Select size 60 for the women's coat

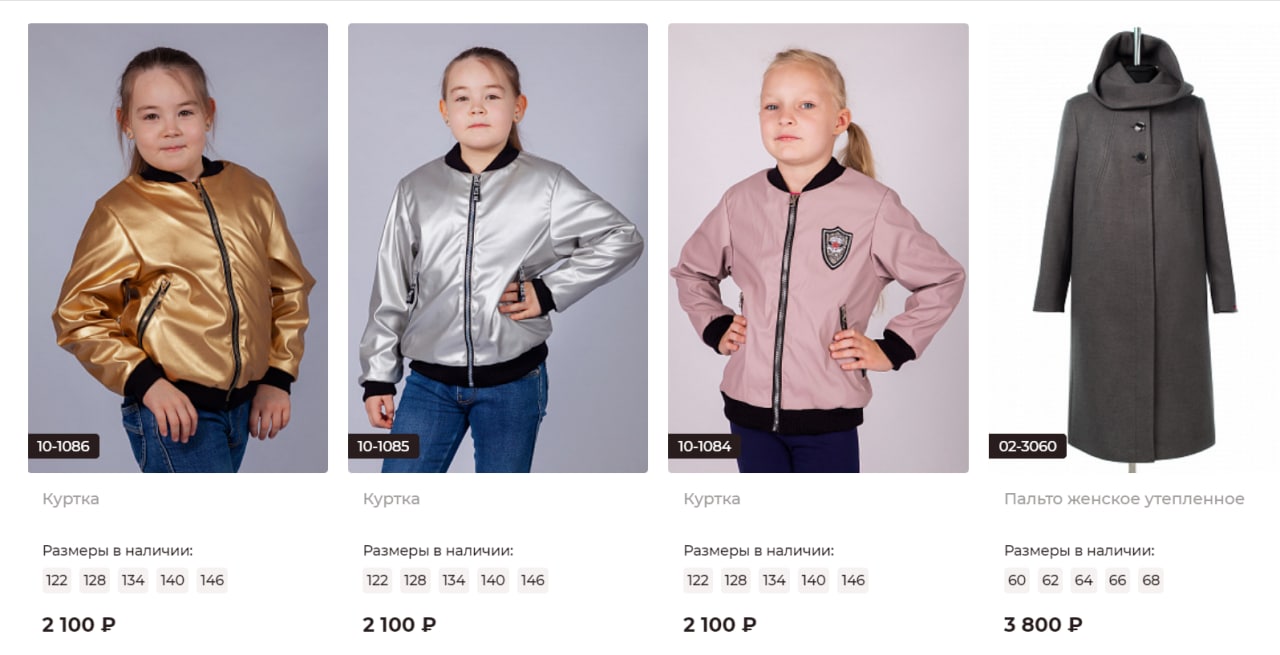(1017, 581)
